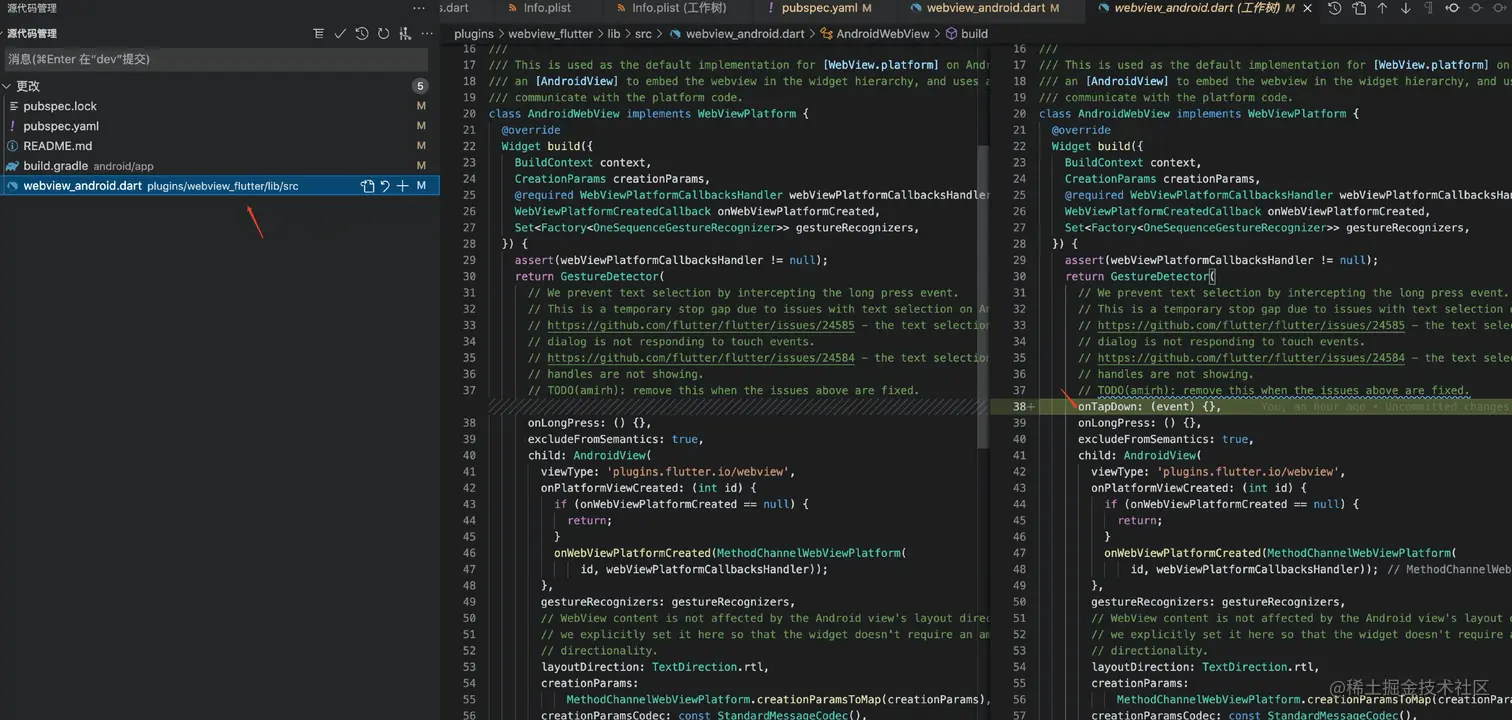
Task: Open flutter issue 24585 link in right pane
Action: 1250,325
